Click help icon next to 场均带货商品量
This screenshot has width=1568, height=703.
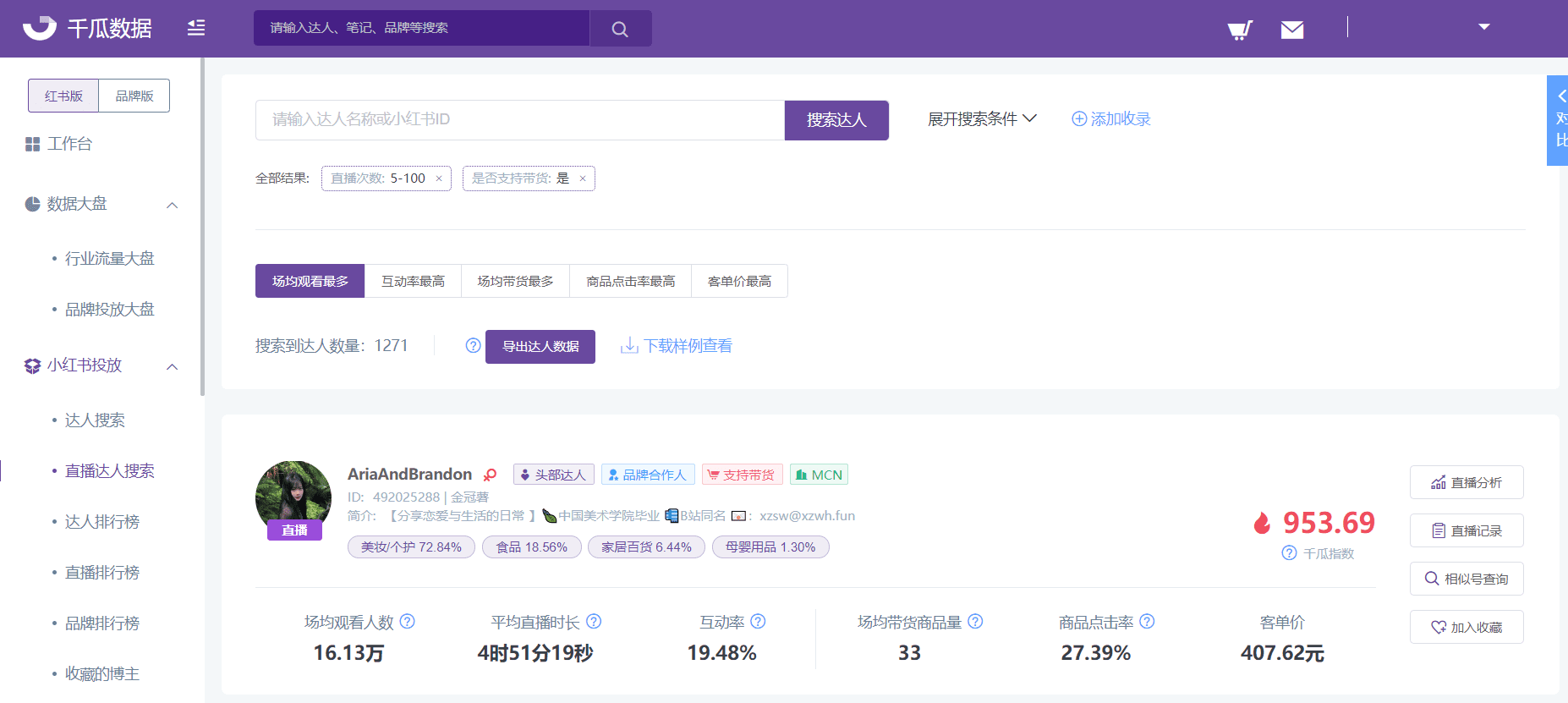(x=975, y=621)
